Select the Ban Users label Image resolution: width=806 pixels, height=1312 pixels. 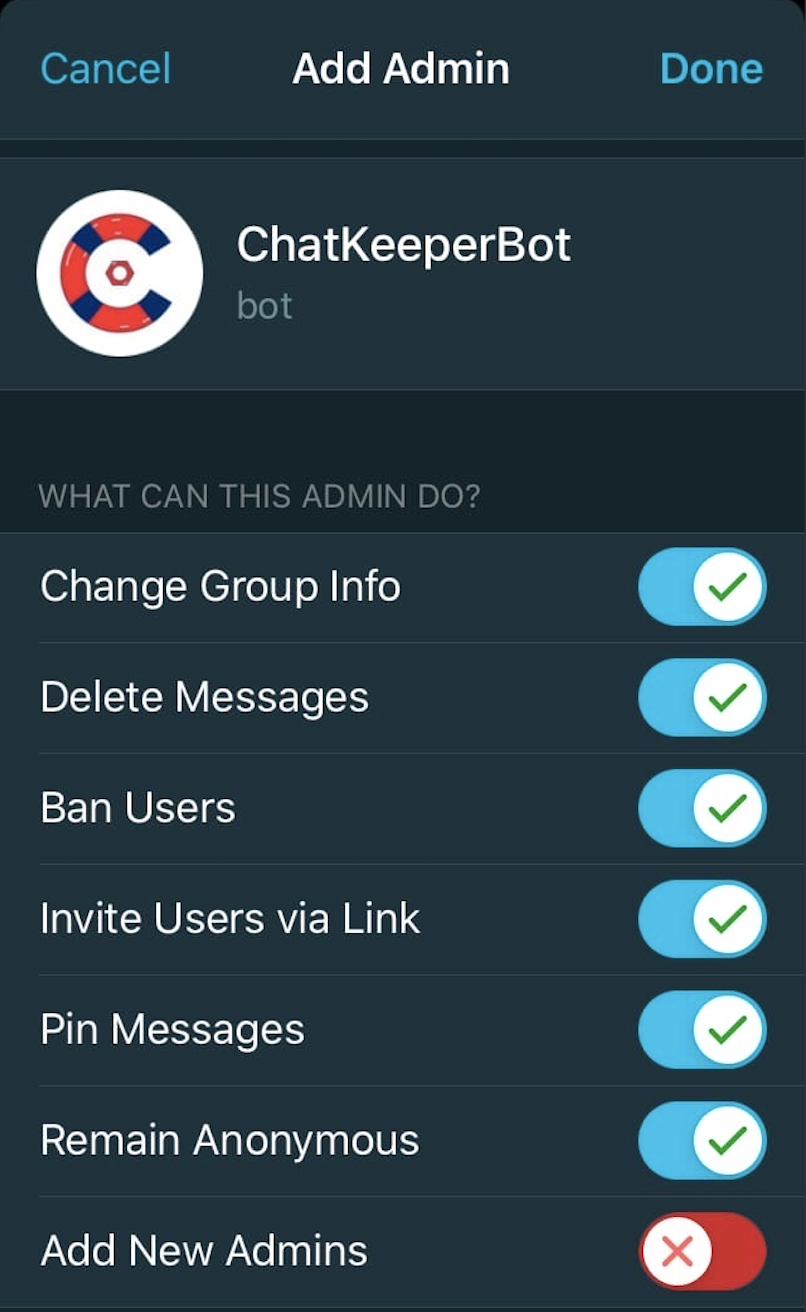pos(138,808)
